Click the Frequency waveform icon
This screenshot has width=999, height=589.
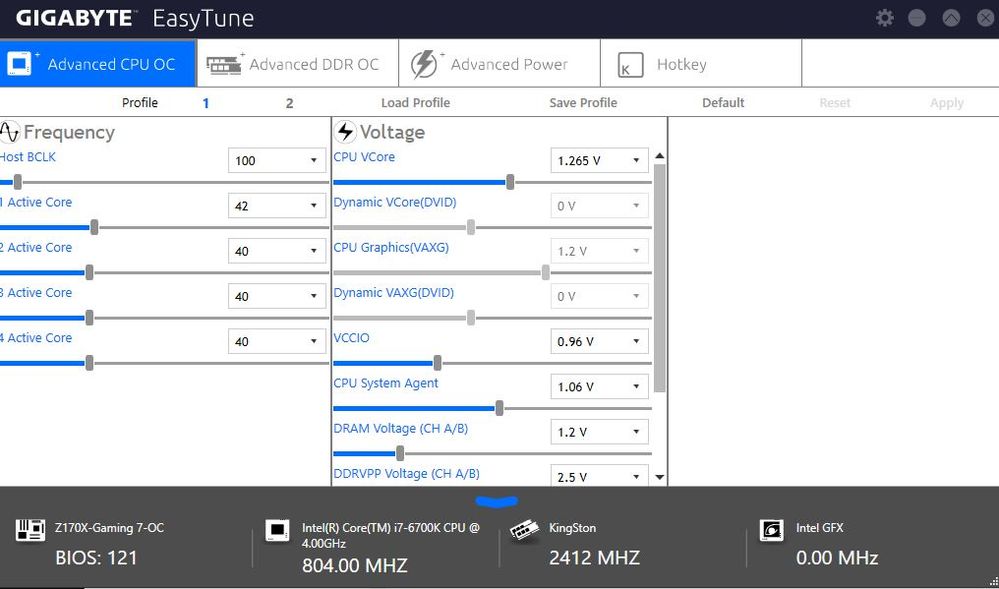click(10, 132)
